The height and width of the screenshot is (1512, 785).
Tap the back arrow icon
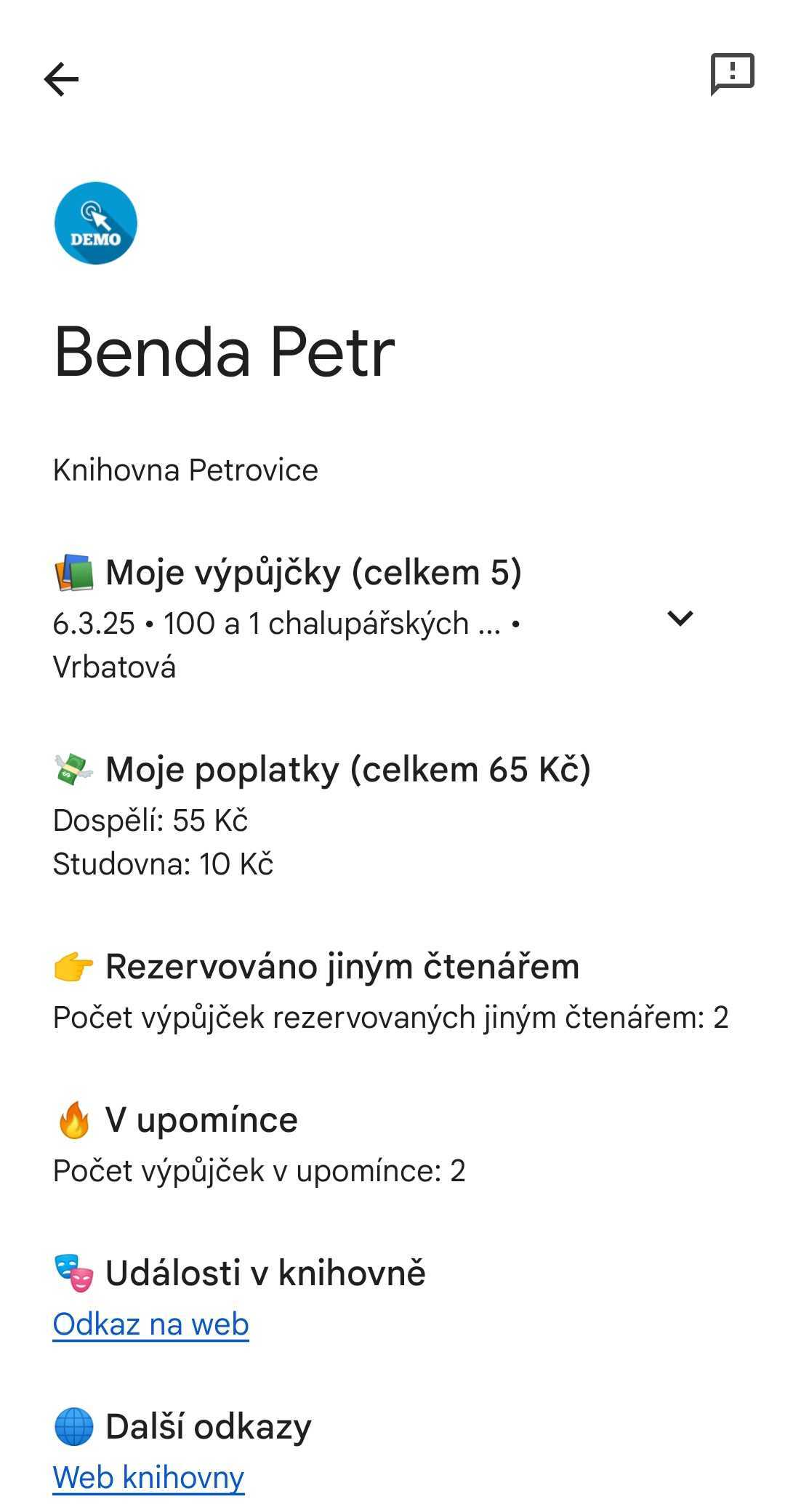pyautogui.click(x=61, y=79)
